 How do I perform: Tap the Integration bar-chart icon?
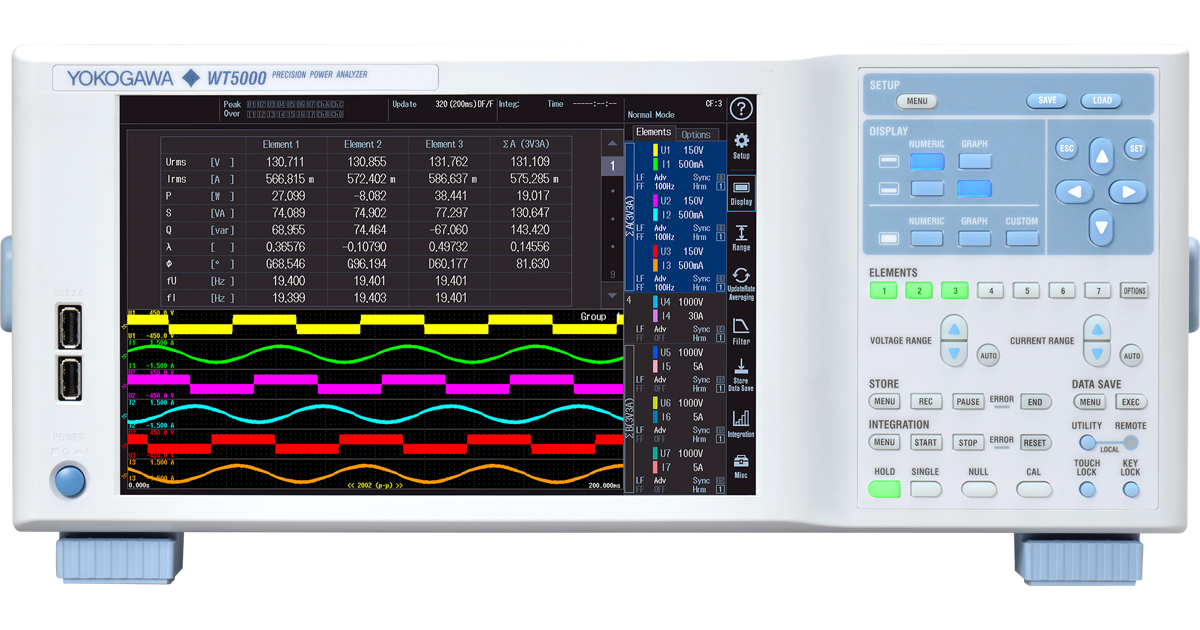tap(741, 423)
